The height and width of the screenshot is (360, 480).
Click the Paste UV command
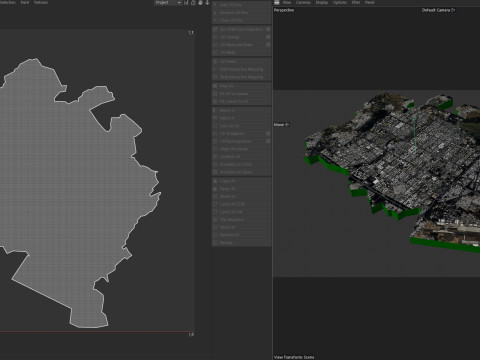click(241, 189)
